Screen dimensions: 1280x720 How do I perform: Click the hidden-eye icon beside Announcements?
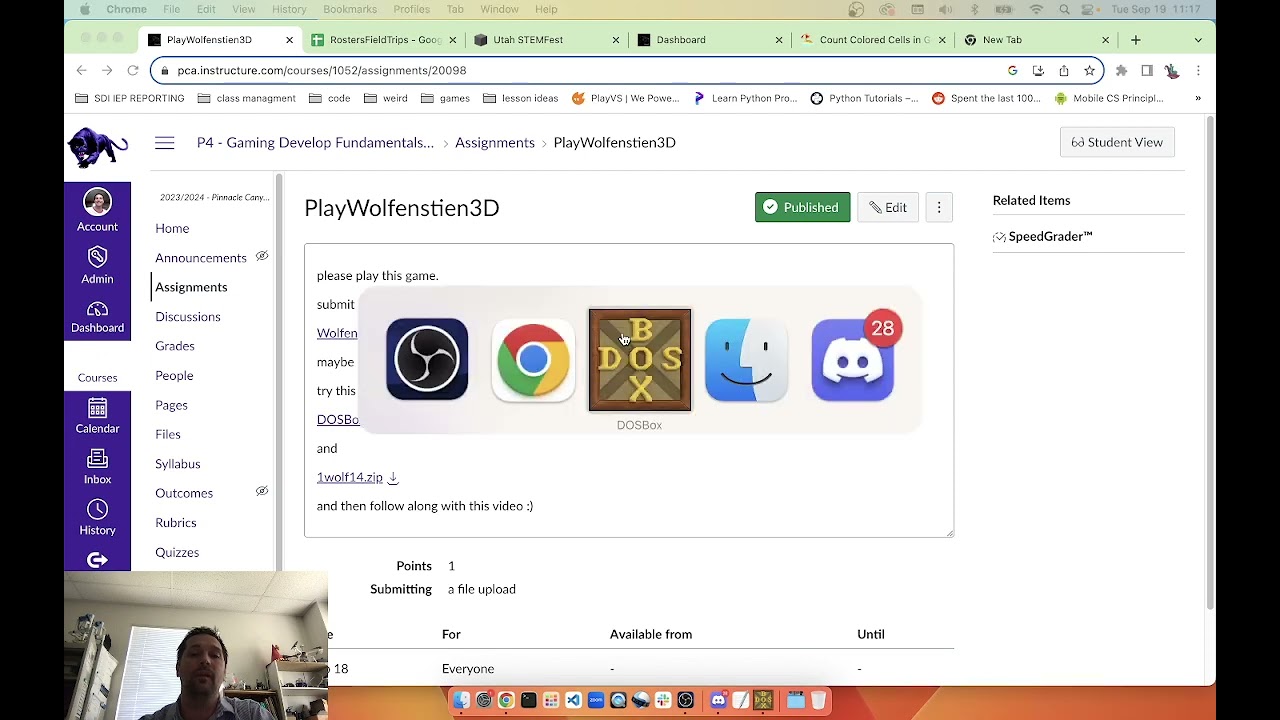pos(262,257)
